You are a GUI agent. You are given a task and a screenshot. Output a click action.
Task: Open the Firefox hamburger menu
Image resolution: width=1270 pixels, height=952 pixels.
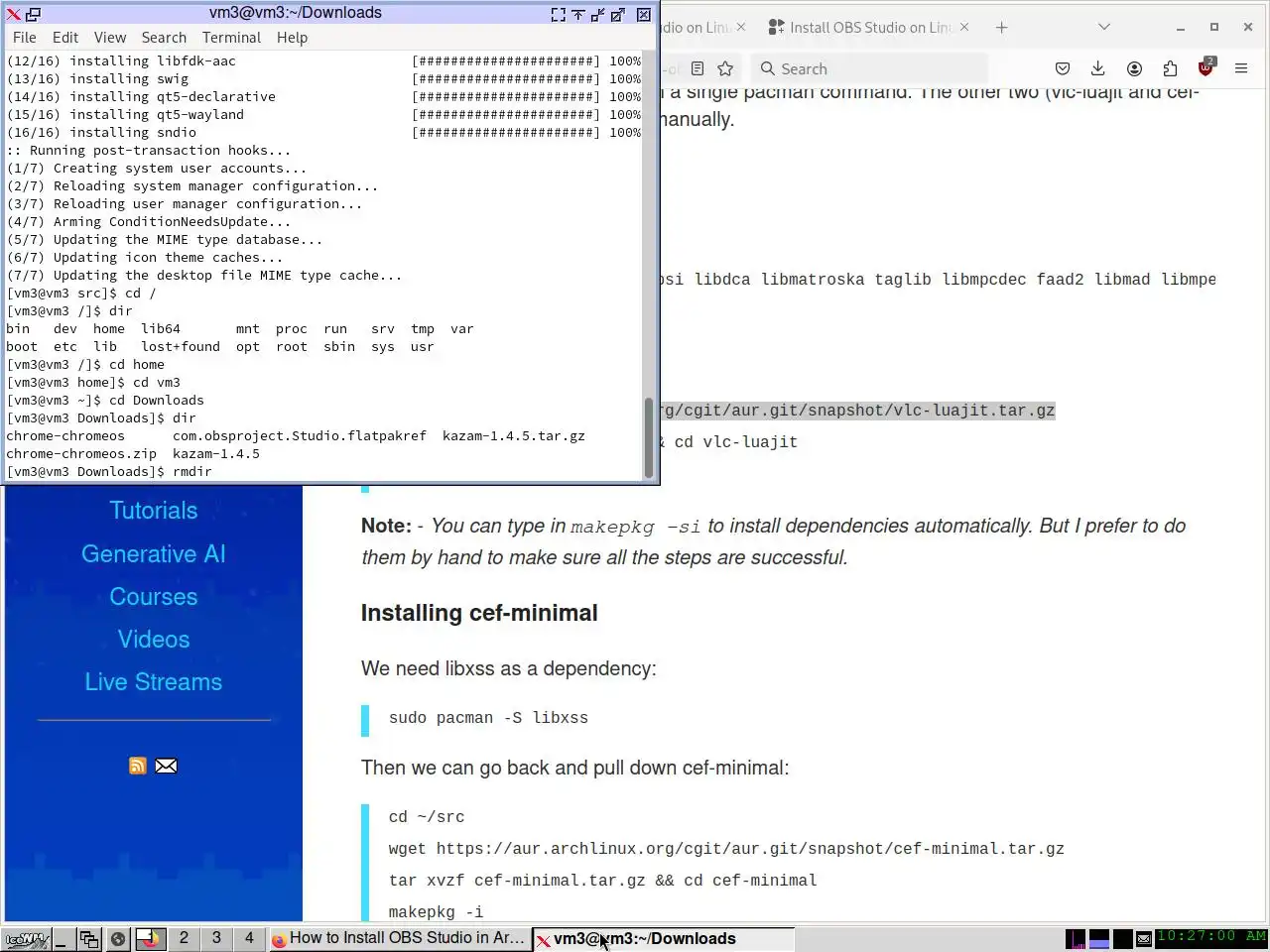click(x=1241, y=68)
